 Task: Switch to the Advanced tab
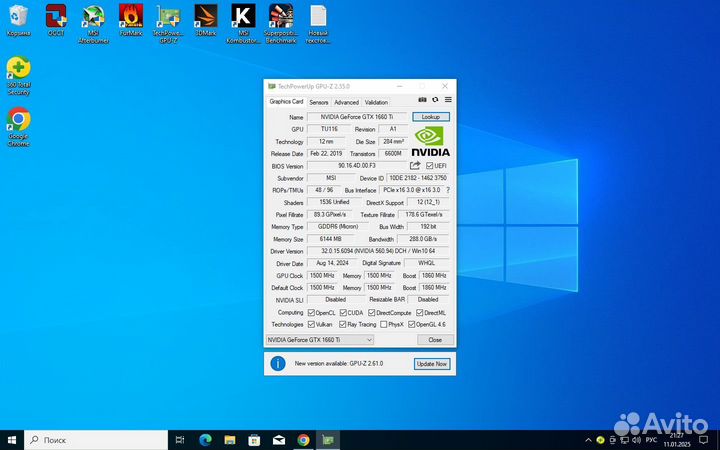(x=346, y=102)
